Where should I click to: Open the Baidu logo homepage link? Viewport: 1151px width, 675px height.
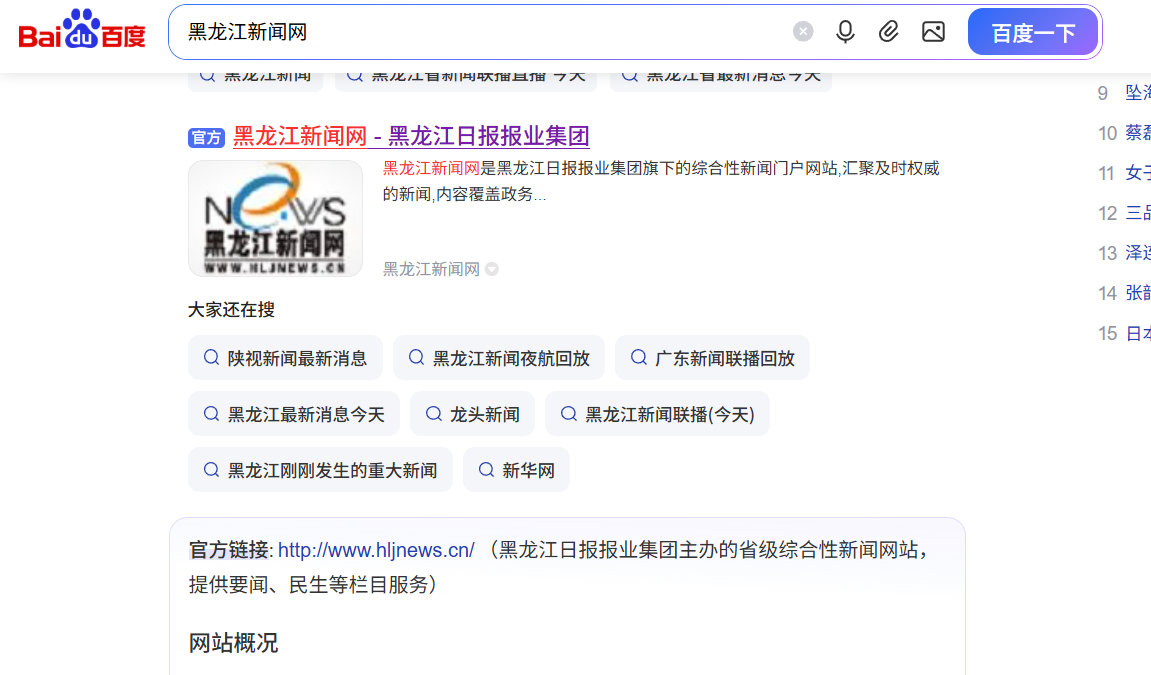(81, 30)
